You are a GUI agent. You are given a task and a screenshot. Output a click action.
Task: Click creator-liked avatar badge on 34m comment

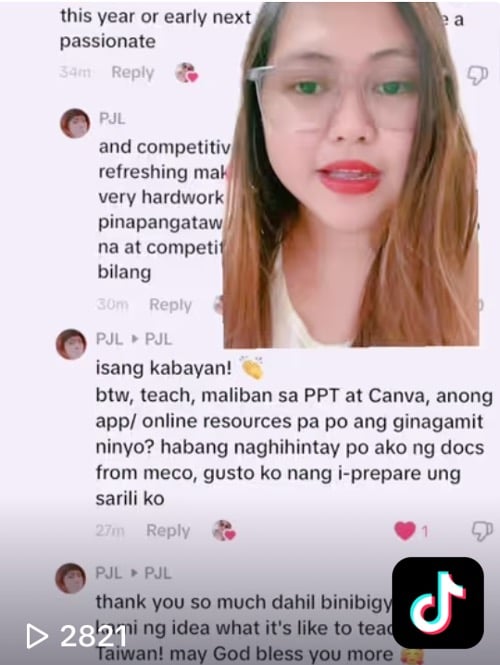(x=187, y=73)
